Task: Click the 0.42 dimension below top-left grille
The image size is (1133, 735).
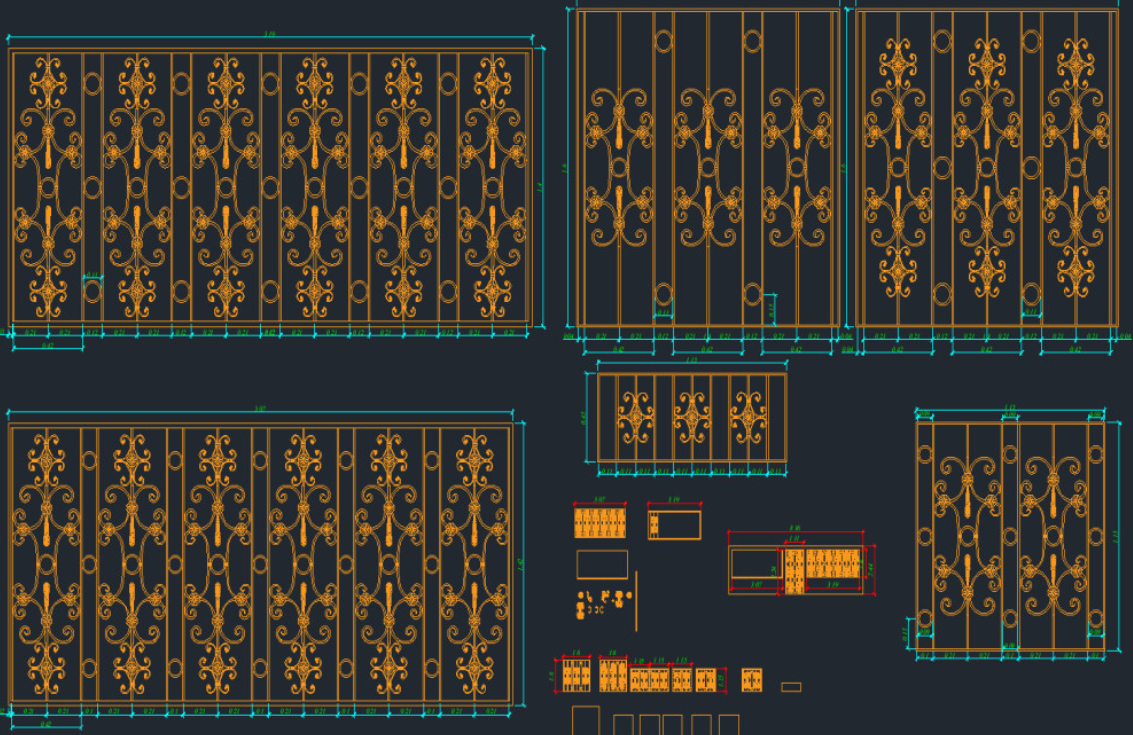Action: [x=48, y=346]
